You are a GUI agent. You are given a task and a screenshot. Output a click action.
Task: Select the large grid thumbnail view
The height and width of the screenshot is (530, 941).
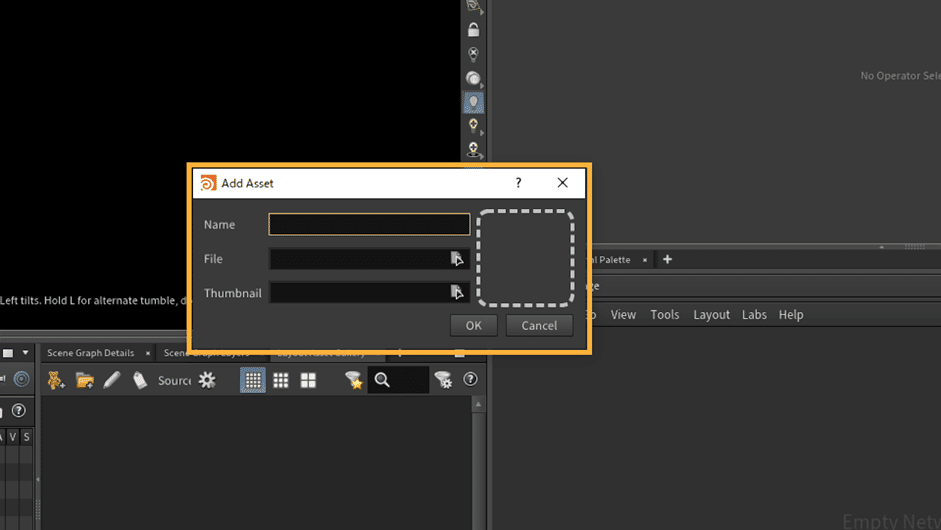coord(308,380)
